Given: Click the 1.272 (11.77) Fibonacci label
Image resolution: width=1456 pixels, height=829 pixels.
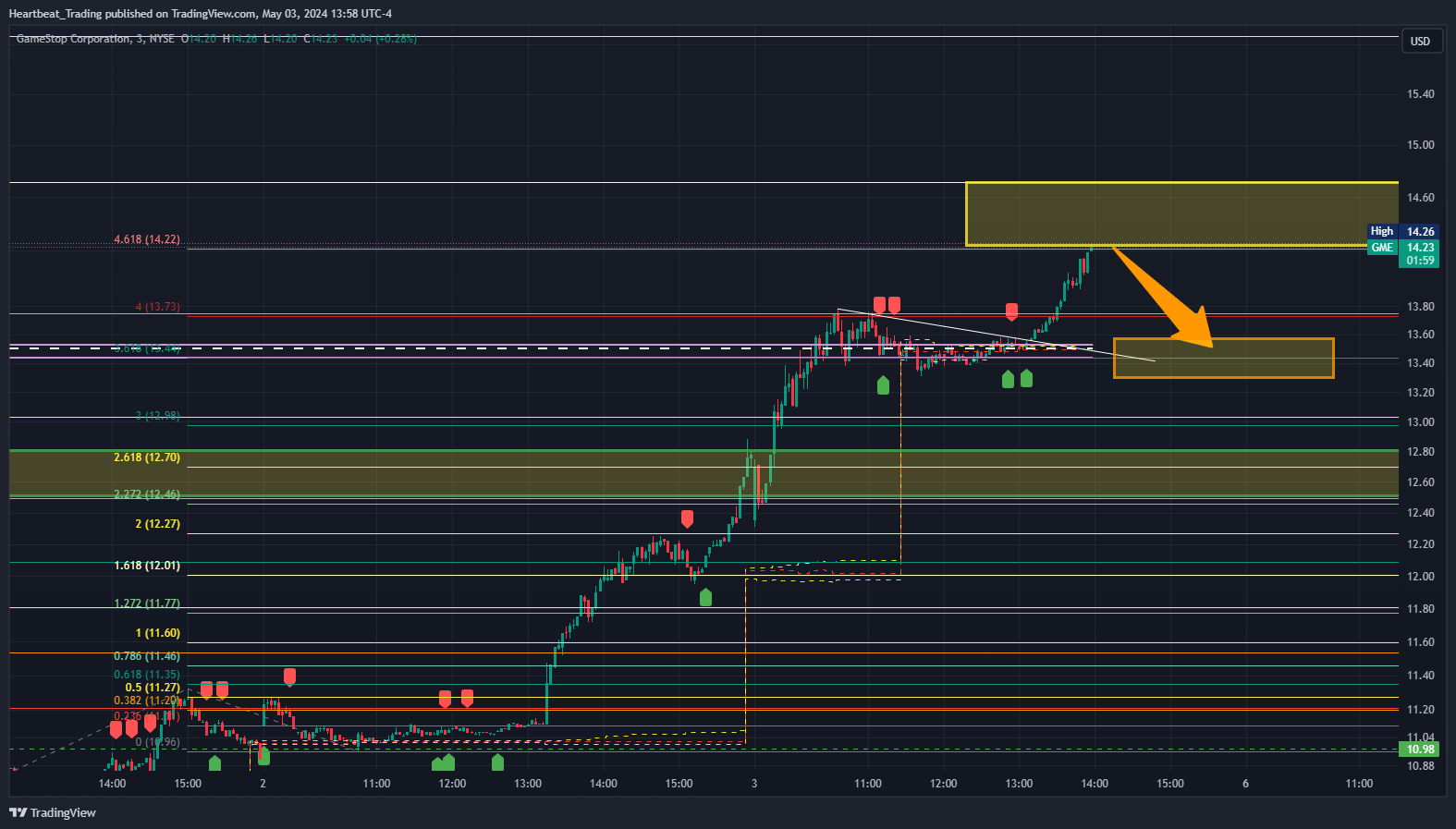Looking at the screenshot, I should click(x=147, y=603).
